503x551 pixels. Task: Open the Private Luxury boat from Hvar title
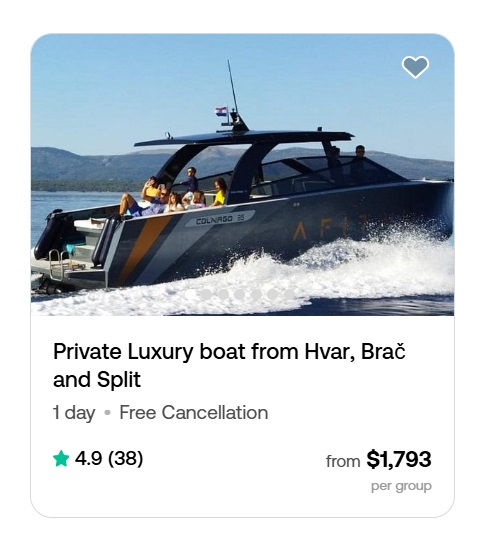click(229, 365)
